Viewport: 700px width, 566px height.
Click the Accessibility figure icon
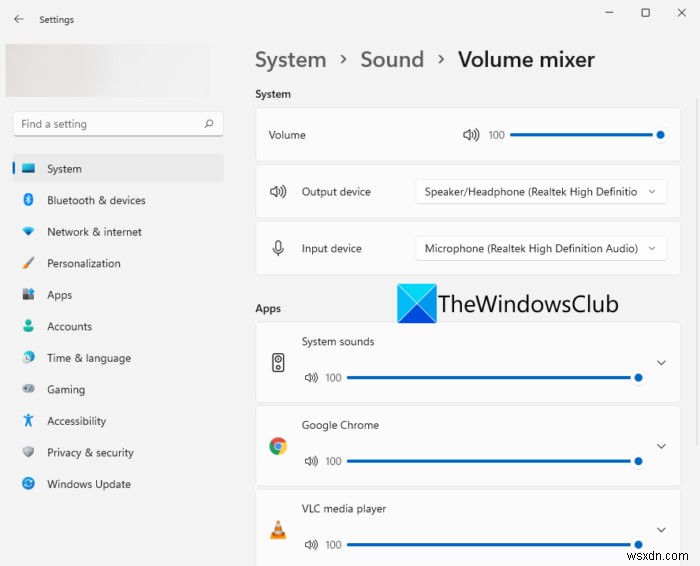pos(28,420)
